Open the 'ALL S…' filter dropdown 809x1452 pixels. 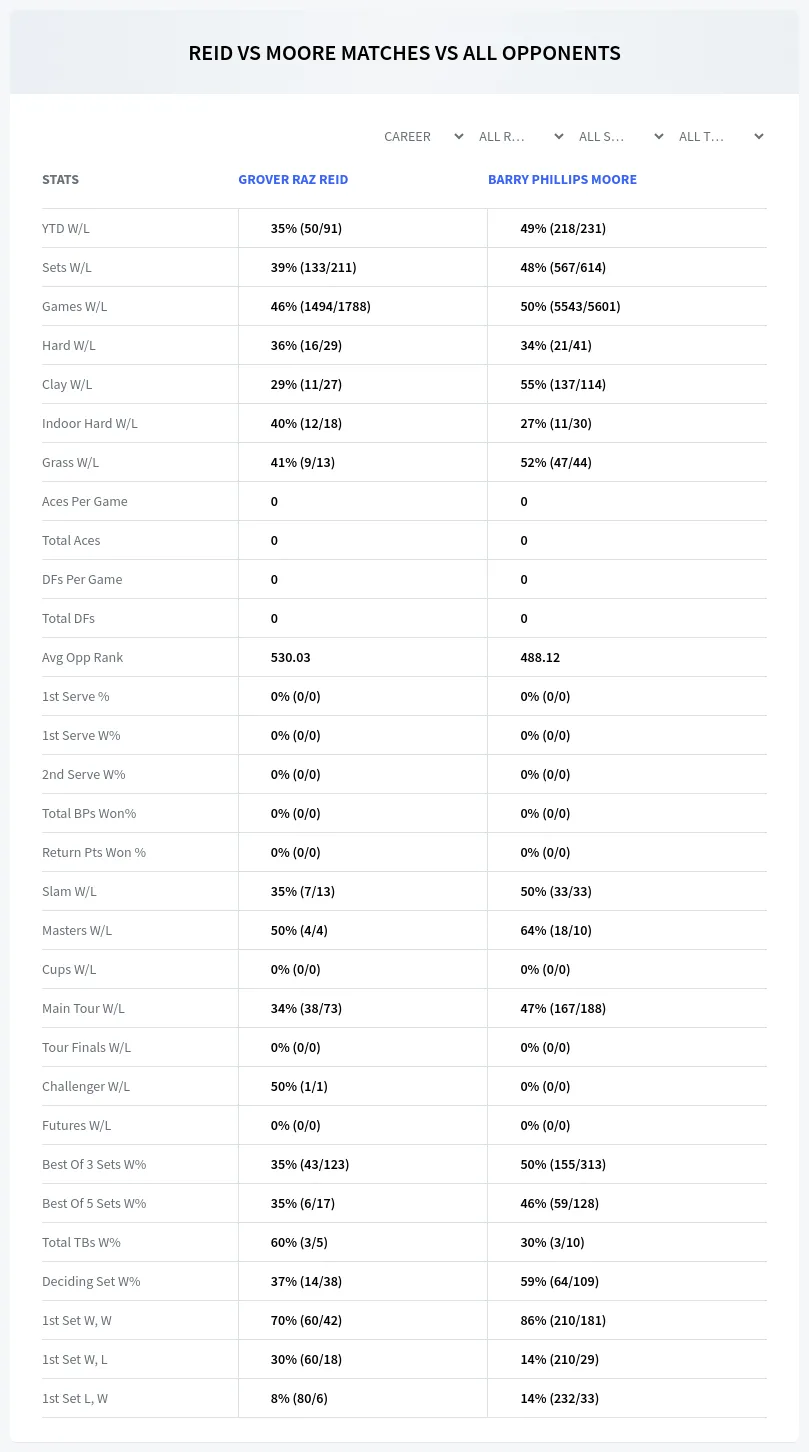pyautogui.click(x=621, y=136)
